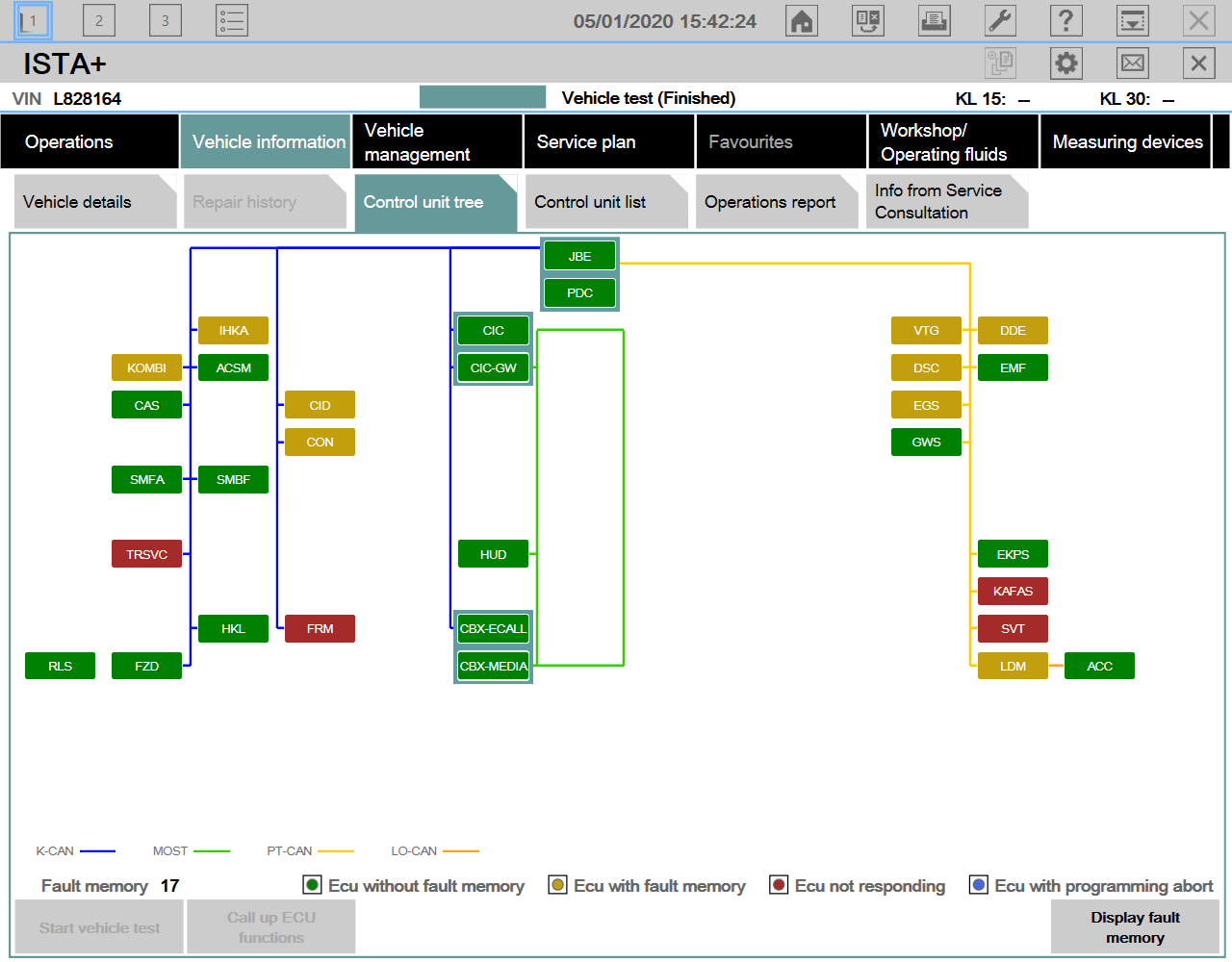Select session 3 in the top bar
The width and height of the screenshot is (1232, 962).
[x=166, y=20]
